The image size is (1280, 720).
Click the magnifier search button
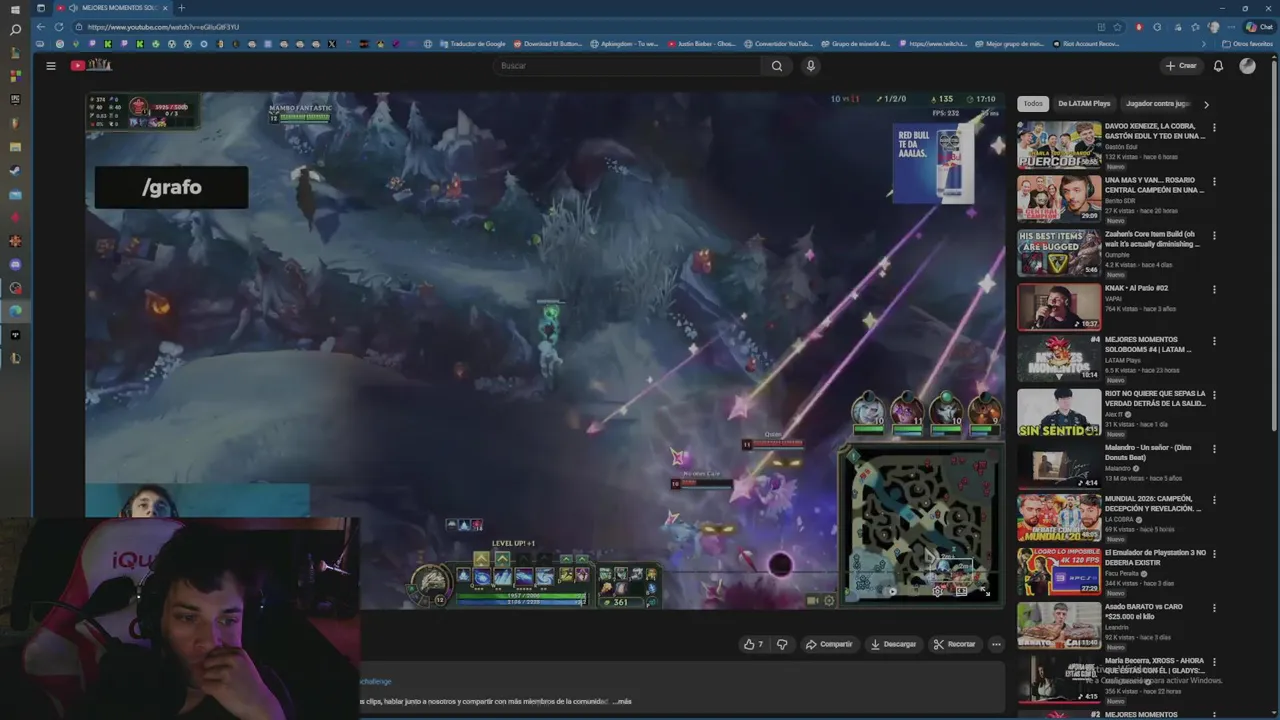(x=777, y=66)
